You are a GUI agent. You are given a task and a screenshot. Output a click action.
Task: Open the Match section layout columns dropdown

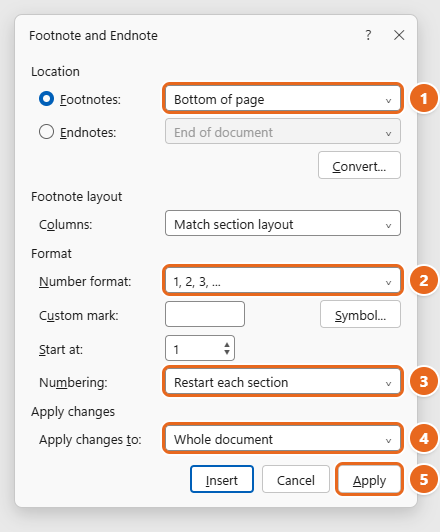(x=283, y=223)
